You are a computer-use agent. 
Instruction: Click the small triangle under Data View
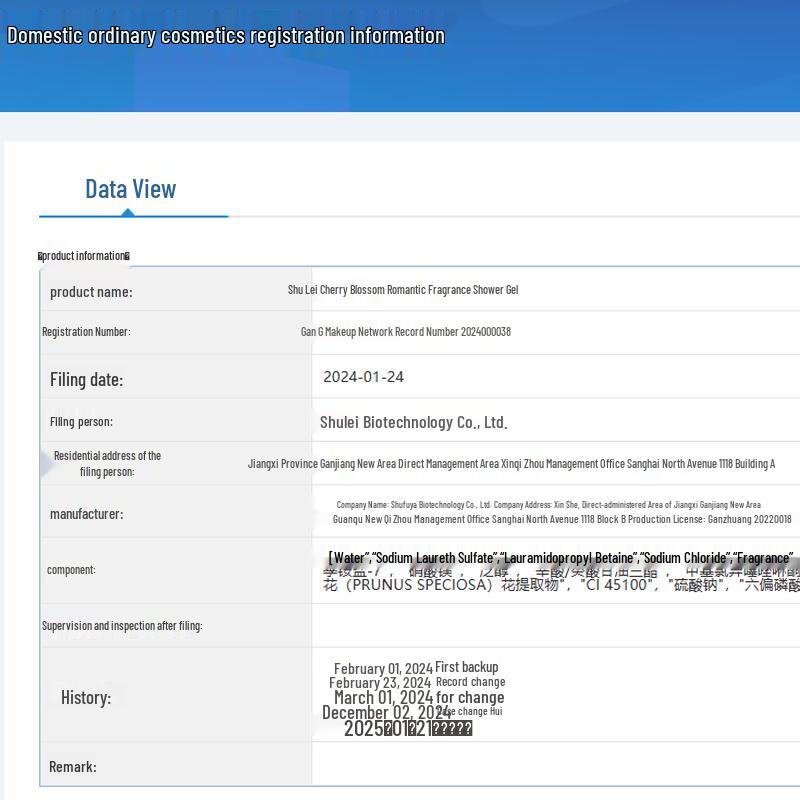pyautogui.click(x=128, y=212)
